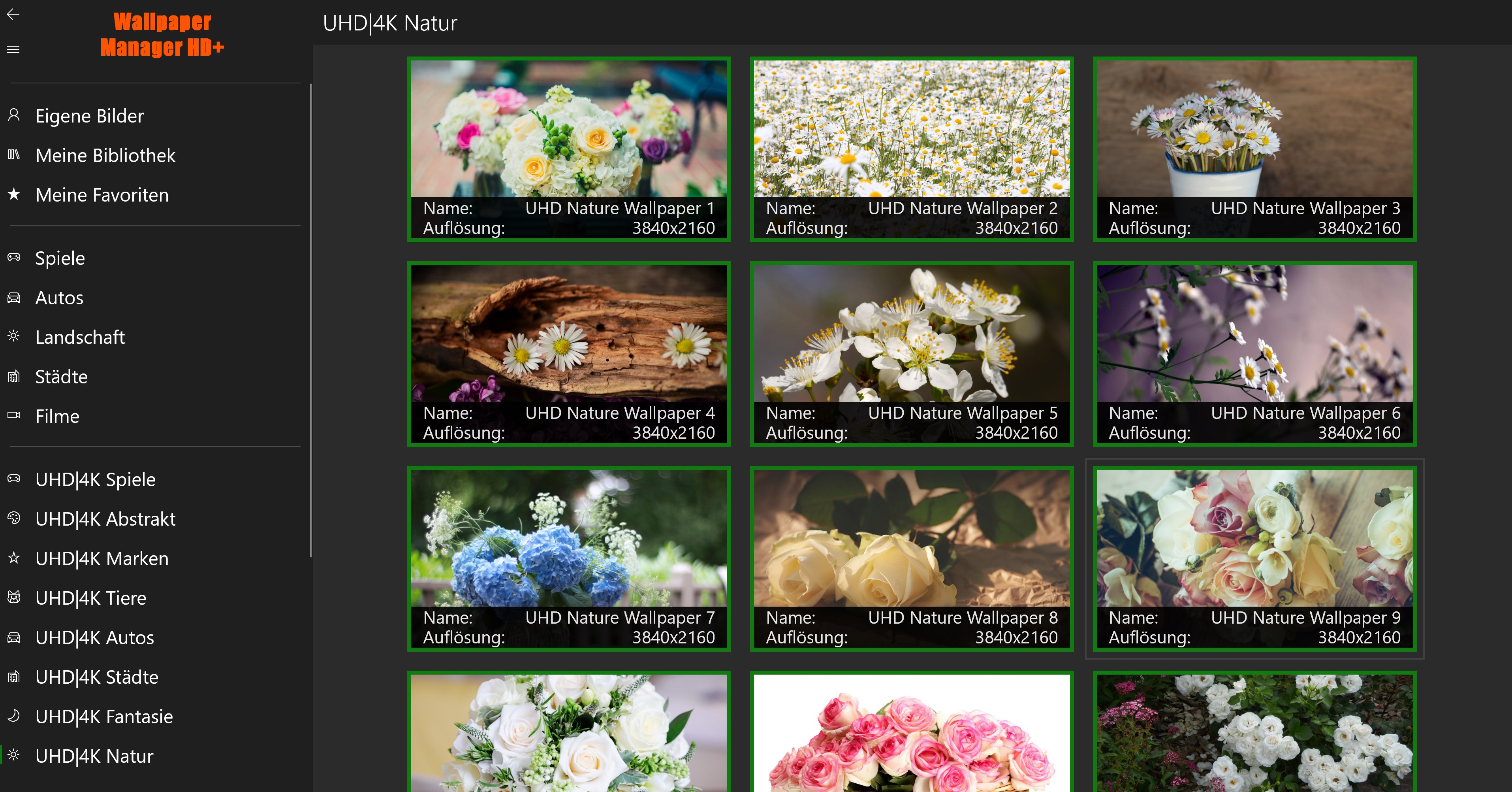Open the UHD|4K Marken category
1512x792 pixels.
(102, 558)
